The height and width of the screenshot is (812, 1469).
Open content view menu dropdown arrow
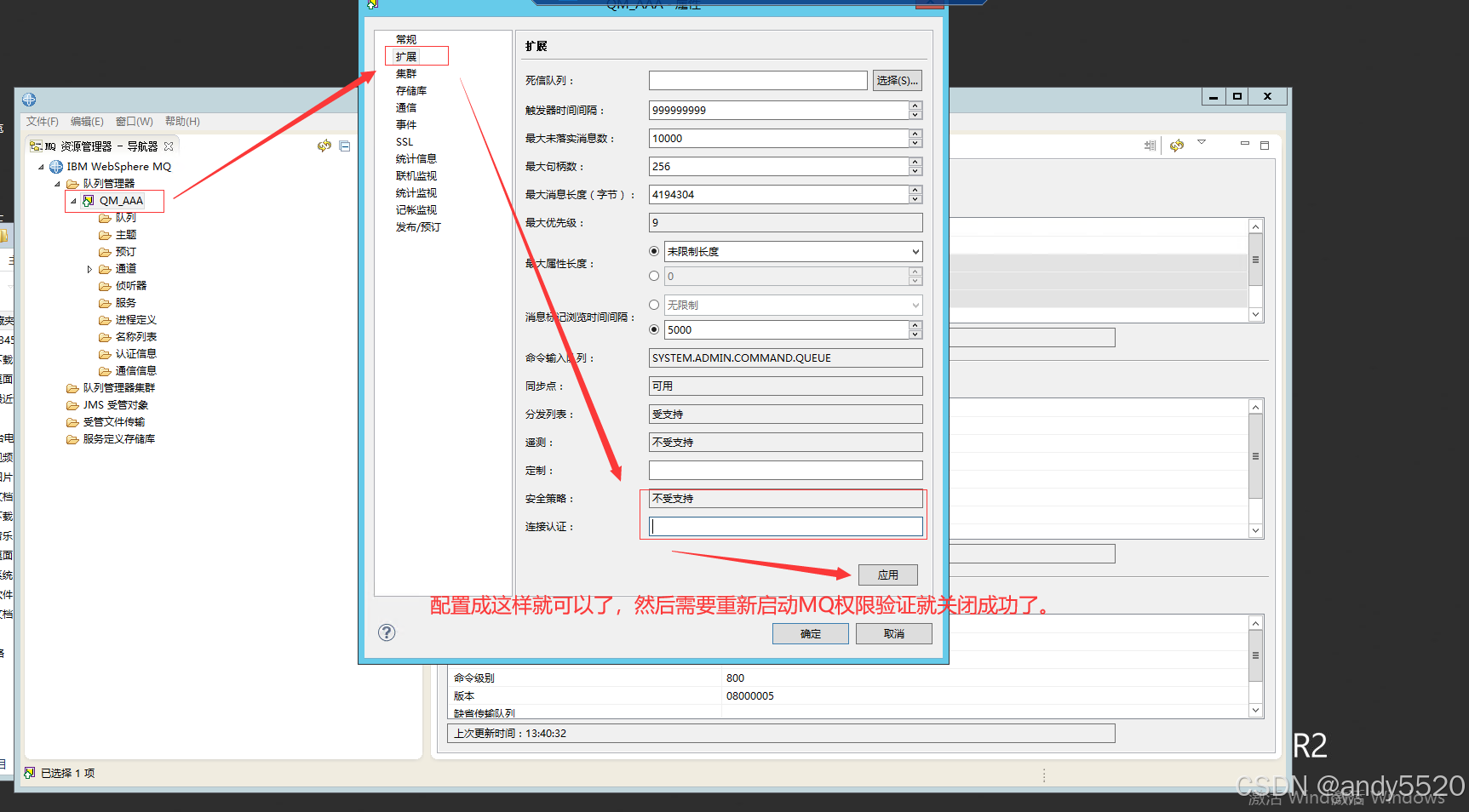pyautogui.click(x=1202, y=142)
